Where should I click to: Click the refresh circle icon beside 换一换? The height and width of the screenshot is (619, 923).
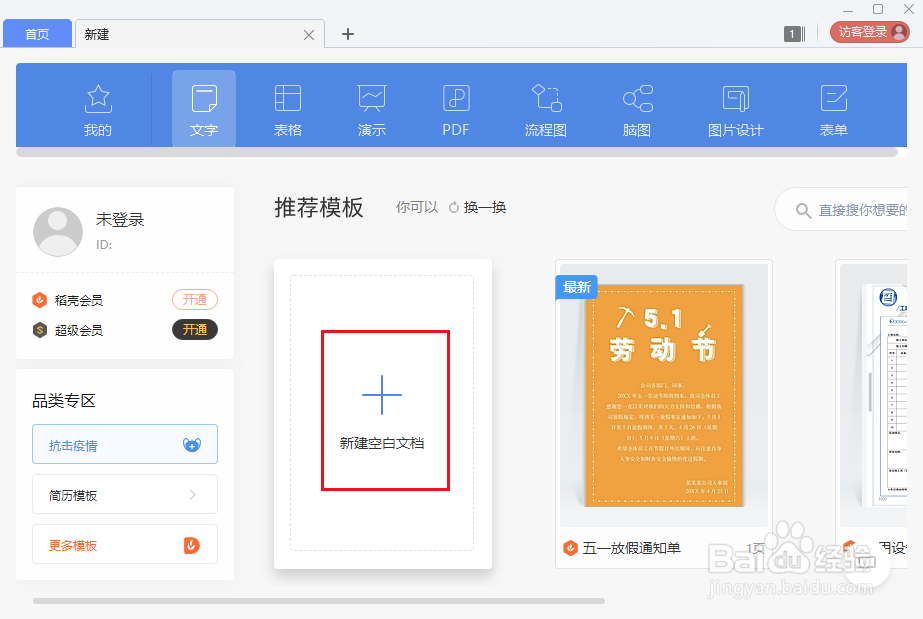coord(454,208)
